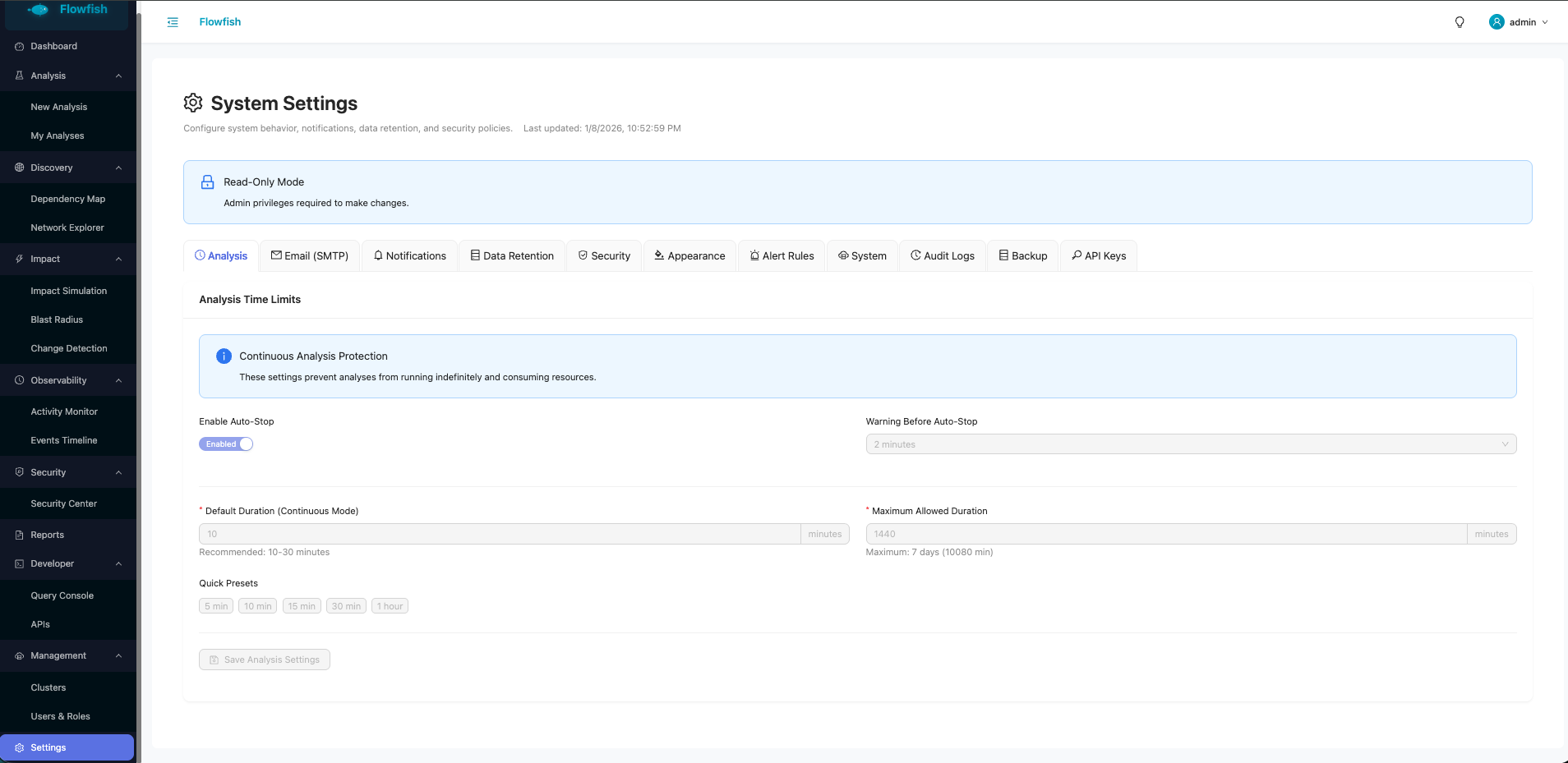Collapse the Impact sidebar section

(x=118, y=259)
